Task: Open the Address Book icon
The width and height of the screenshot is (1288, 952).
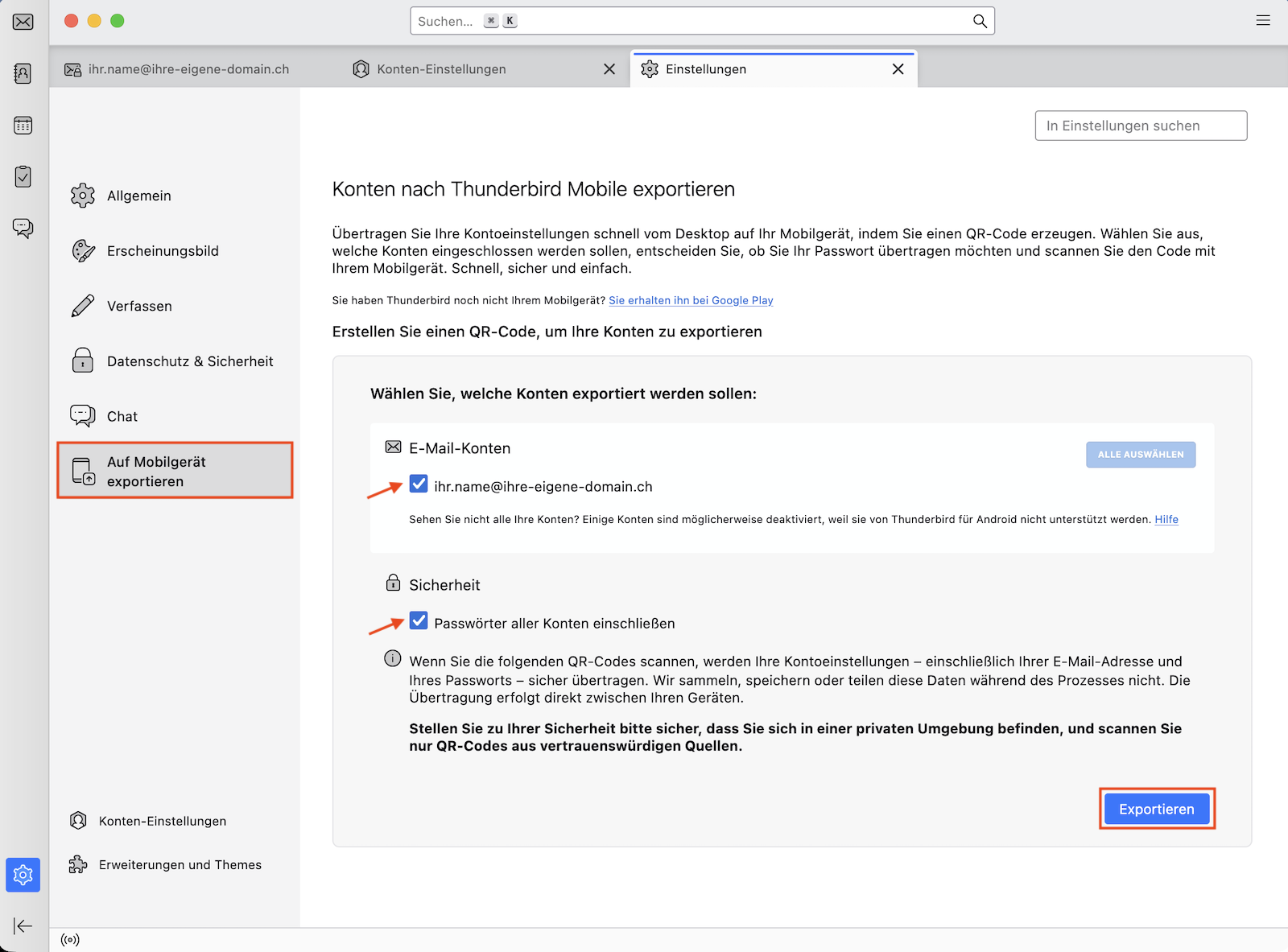Action: [x=23, y=73]
